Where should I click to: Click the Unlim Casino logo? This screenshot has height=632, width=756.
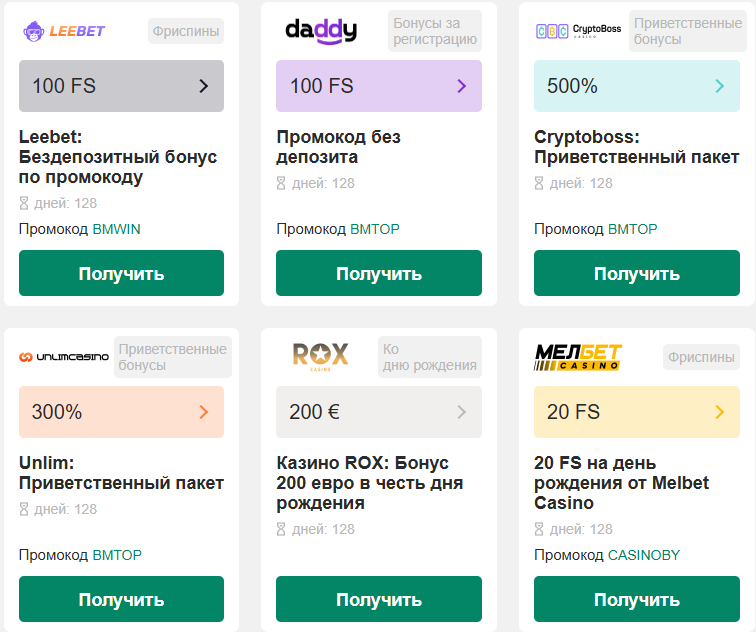pos(64,357)
